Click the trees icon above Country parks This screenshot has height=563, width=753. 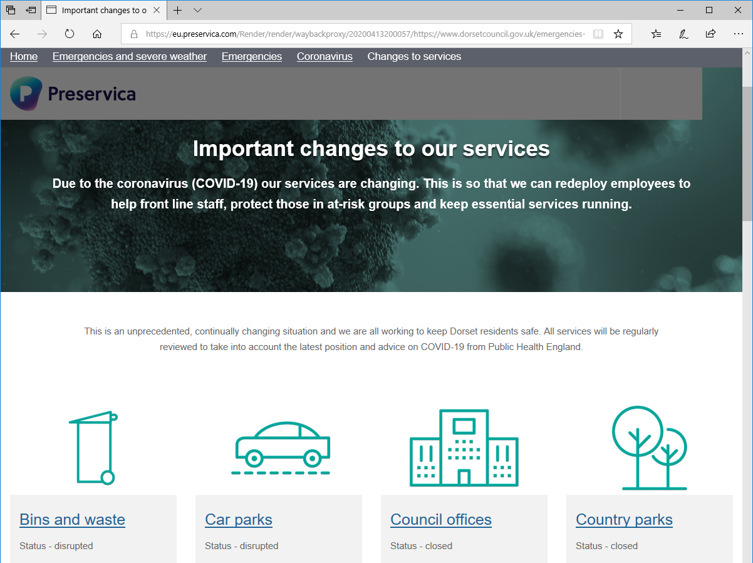pos(649,448)
